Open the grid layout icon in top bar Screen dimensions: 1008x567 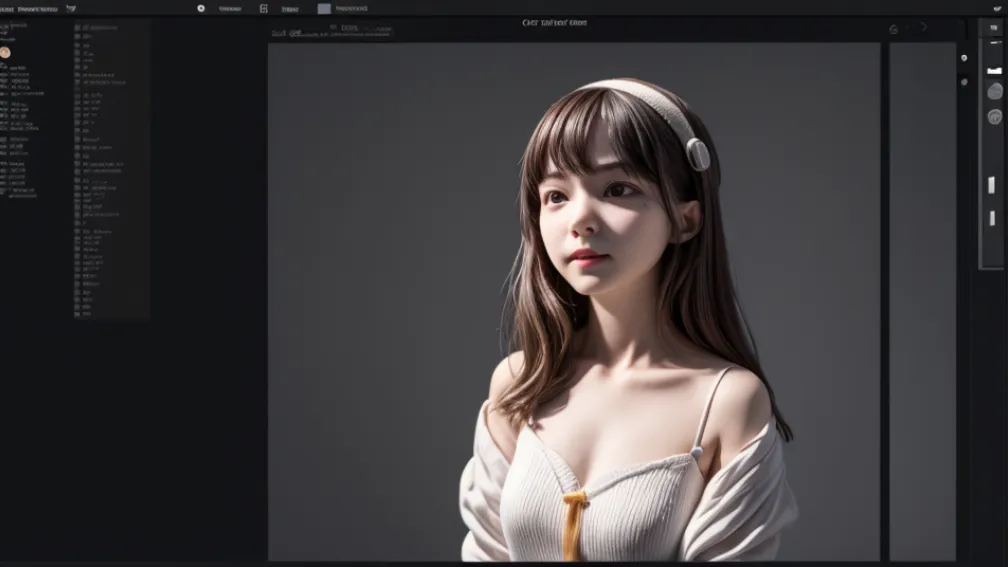click(264, 8)
